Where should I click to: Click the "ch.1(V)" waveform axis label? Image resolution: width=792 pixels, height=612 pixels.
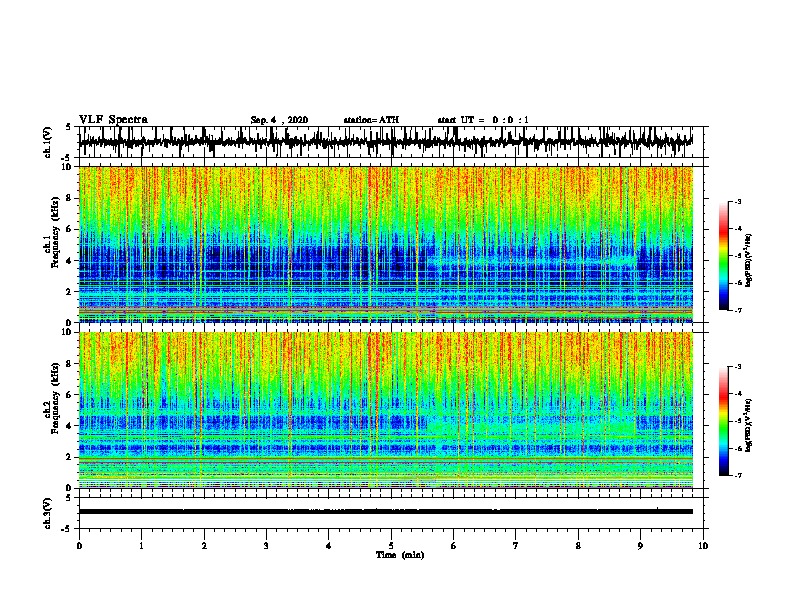48,142
